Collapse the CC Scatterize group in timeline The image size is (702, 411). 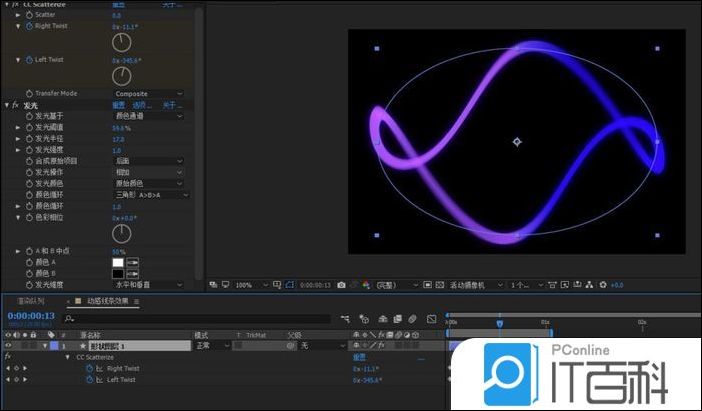[x=68, y=357]
